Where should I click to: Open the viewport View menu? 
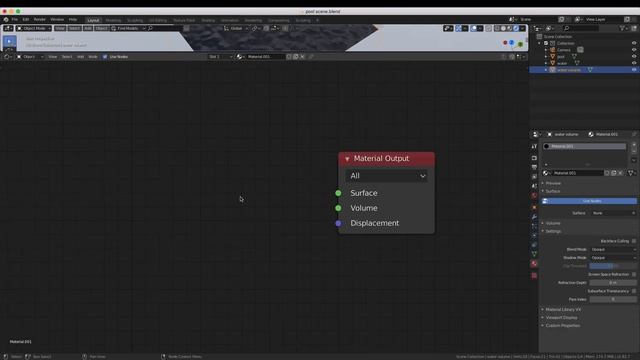(60, 28)
